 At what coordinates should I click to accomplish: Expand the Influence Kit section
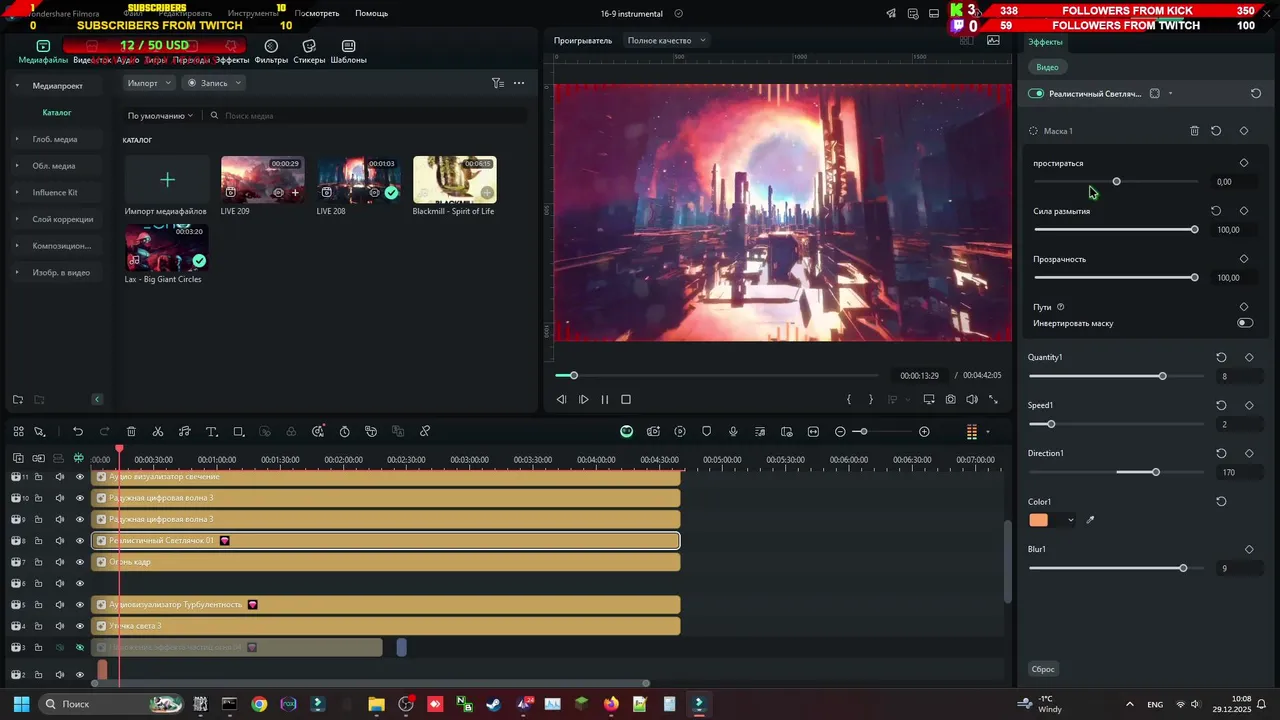point(17,192)
